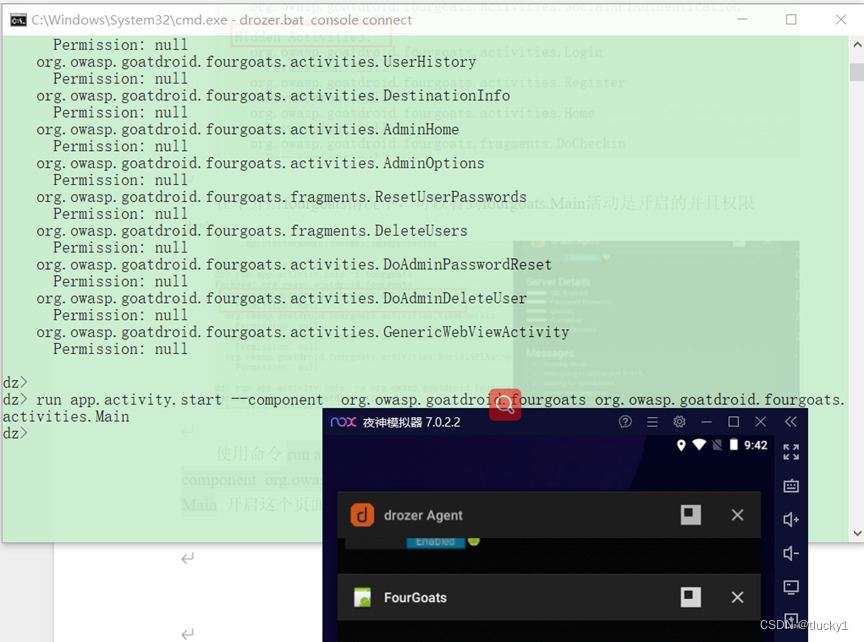The height and width of the screenshot is (642, 864).
Task: Click the UserHistory activity line
Action: (x=256, y=62)
